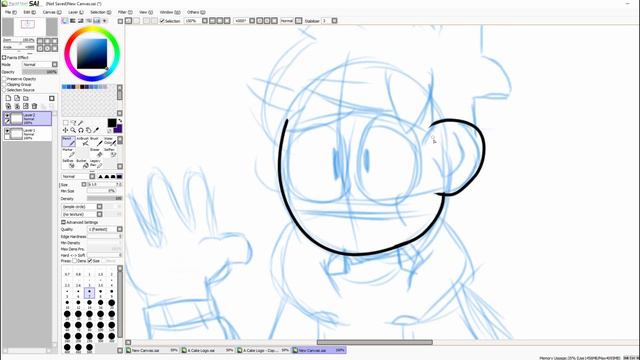Show the RGB slider panel icon
Viewport: 640px width, 360px height.
click(x=73, y=20)
